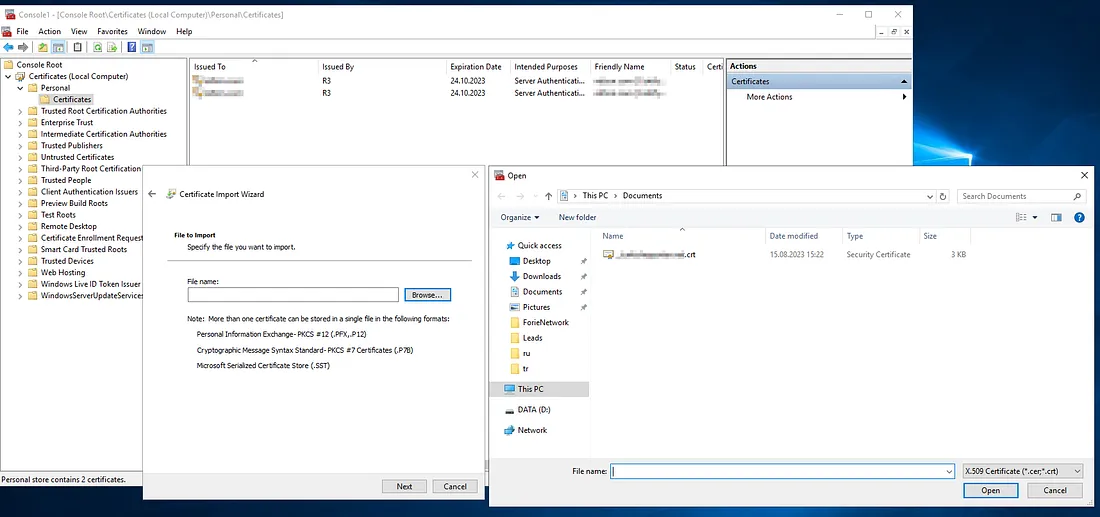Click the refresh icon beside the address bar
Screen dimensions: 1100x517
[x=944, y=196]
